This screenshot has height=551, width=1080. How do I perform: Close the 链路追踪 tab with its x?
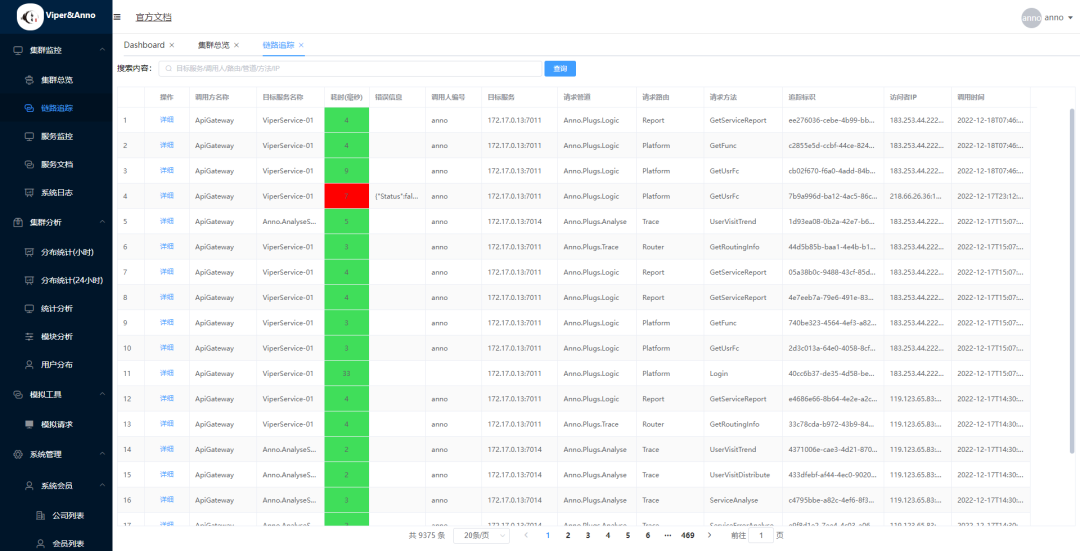click(301, 45)
